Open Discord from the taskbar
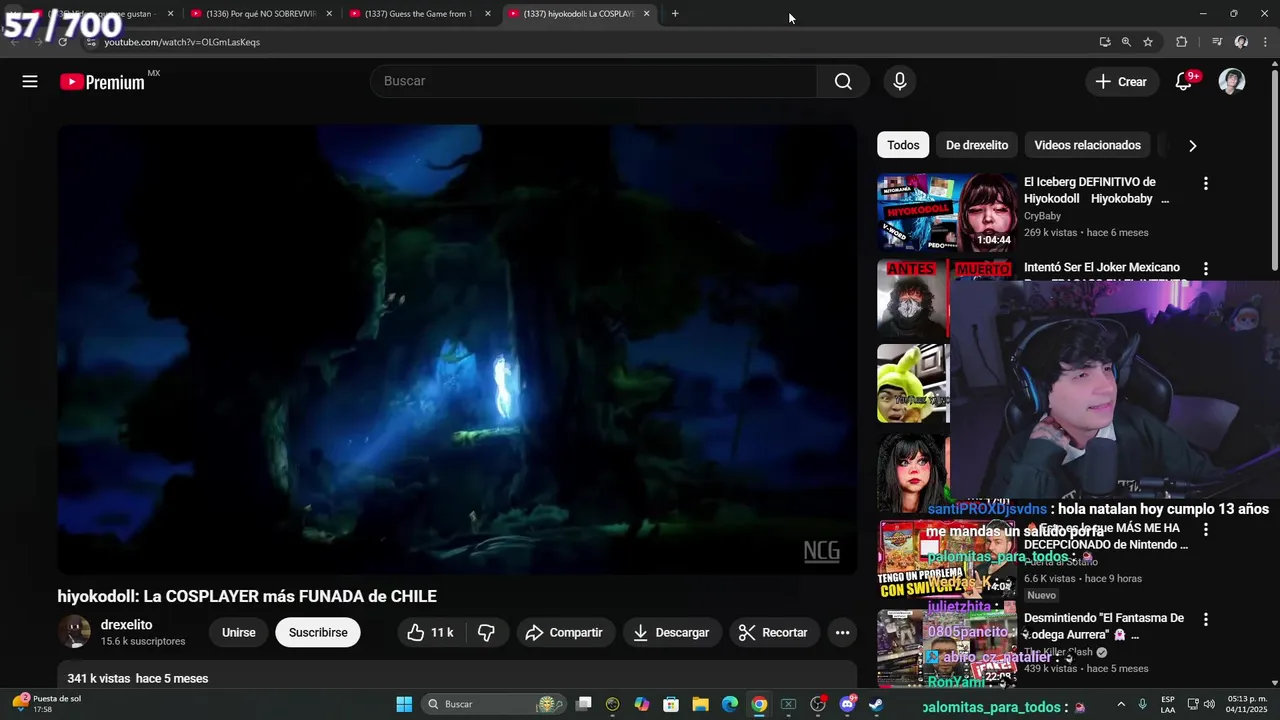Viewport: 1280px width, 720px height. [847, 704]
